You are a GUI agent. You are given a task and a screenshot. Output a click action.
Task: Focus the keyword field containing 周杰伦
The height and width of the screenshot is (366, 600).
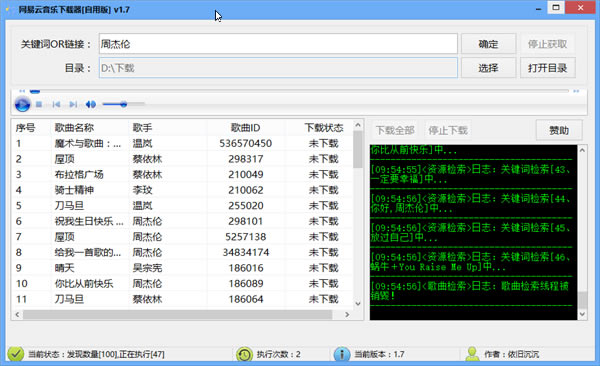point(278,44)
